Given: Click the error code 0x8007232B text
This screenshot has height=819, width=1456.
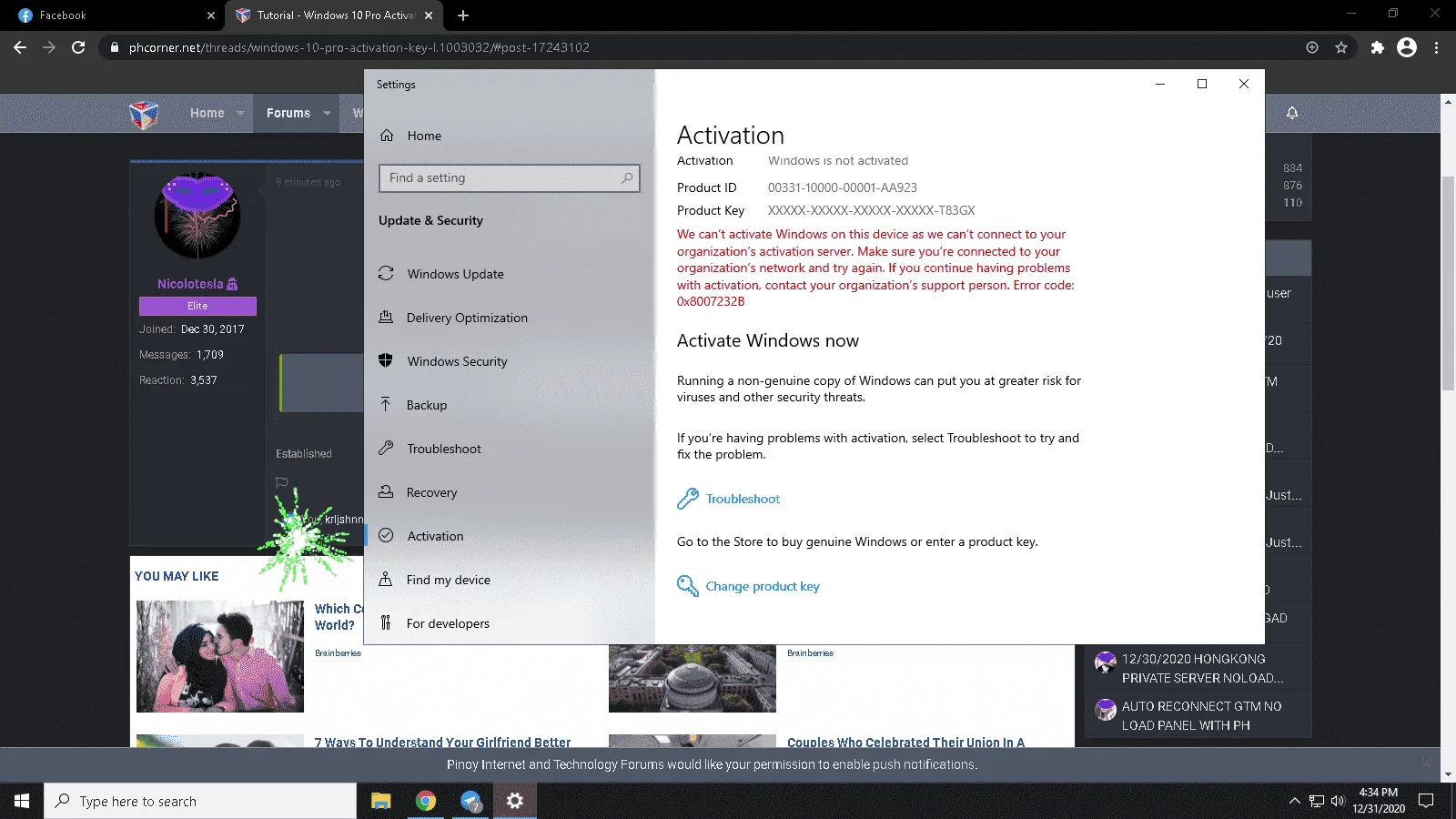Looking at the screenshot, I should pyautogui.click(x=711, y=301).
